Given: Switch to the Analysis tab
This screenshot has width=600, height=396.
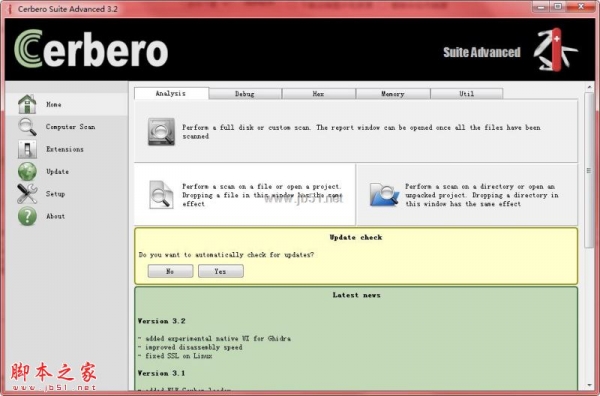Looking at the screenshot, I should [171, 93].
